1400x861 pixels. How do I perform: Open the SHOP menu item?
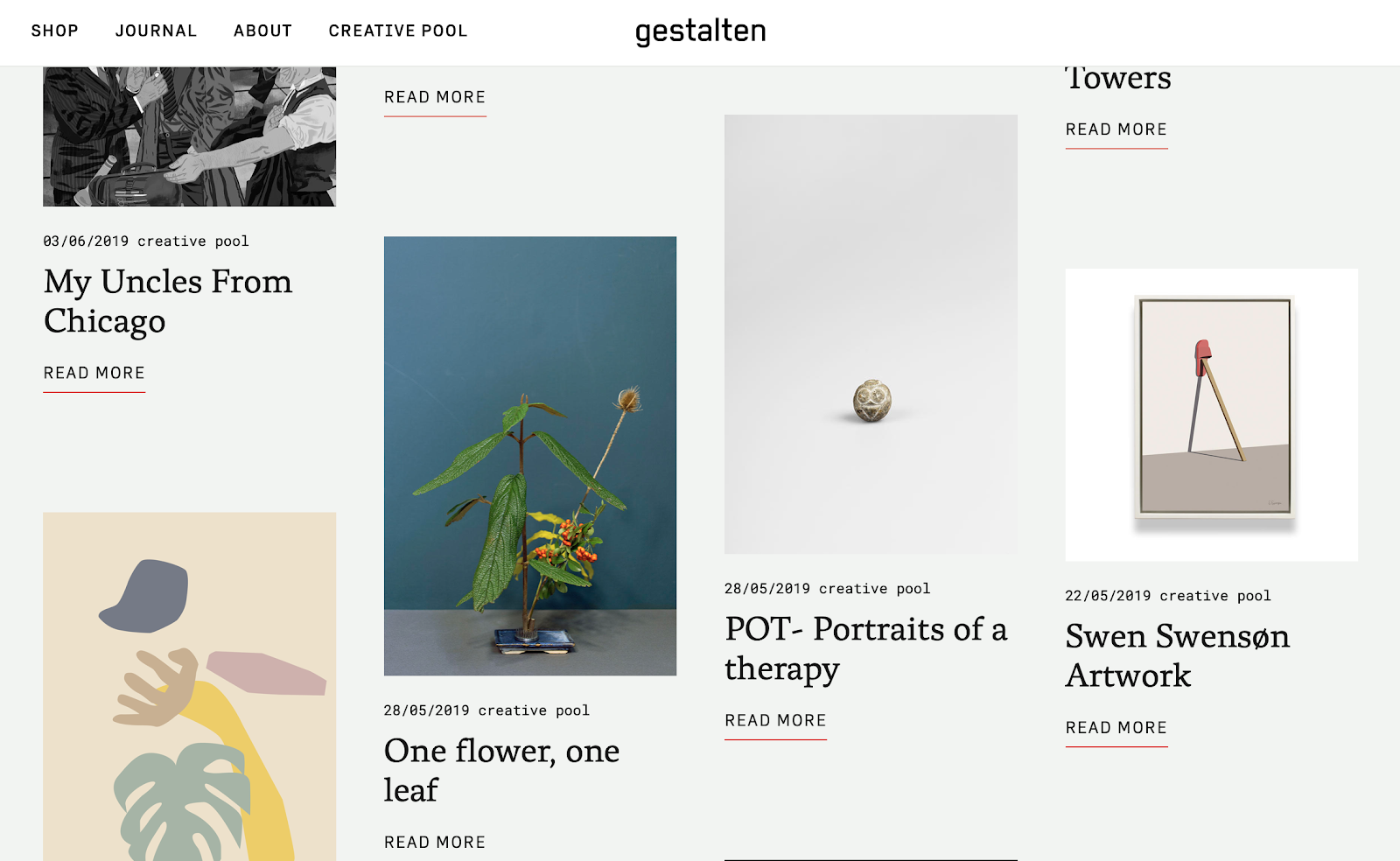click(x=54, y=31)
